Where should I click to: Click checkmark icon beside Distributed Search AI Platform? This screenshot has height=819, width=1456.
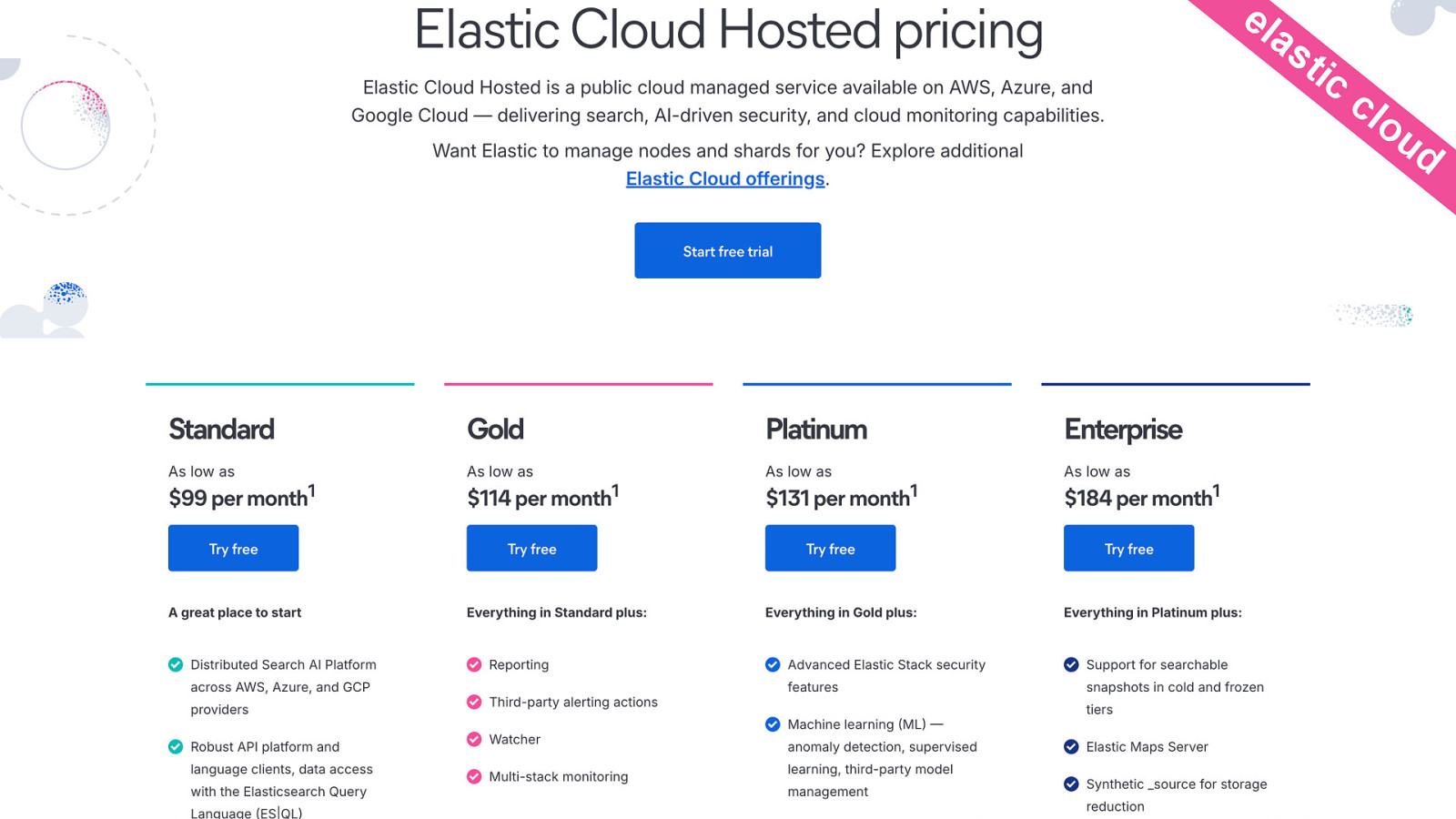coord(176,665)
